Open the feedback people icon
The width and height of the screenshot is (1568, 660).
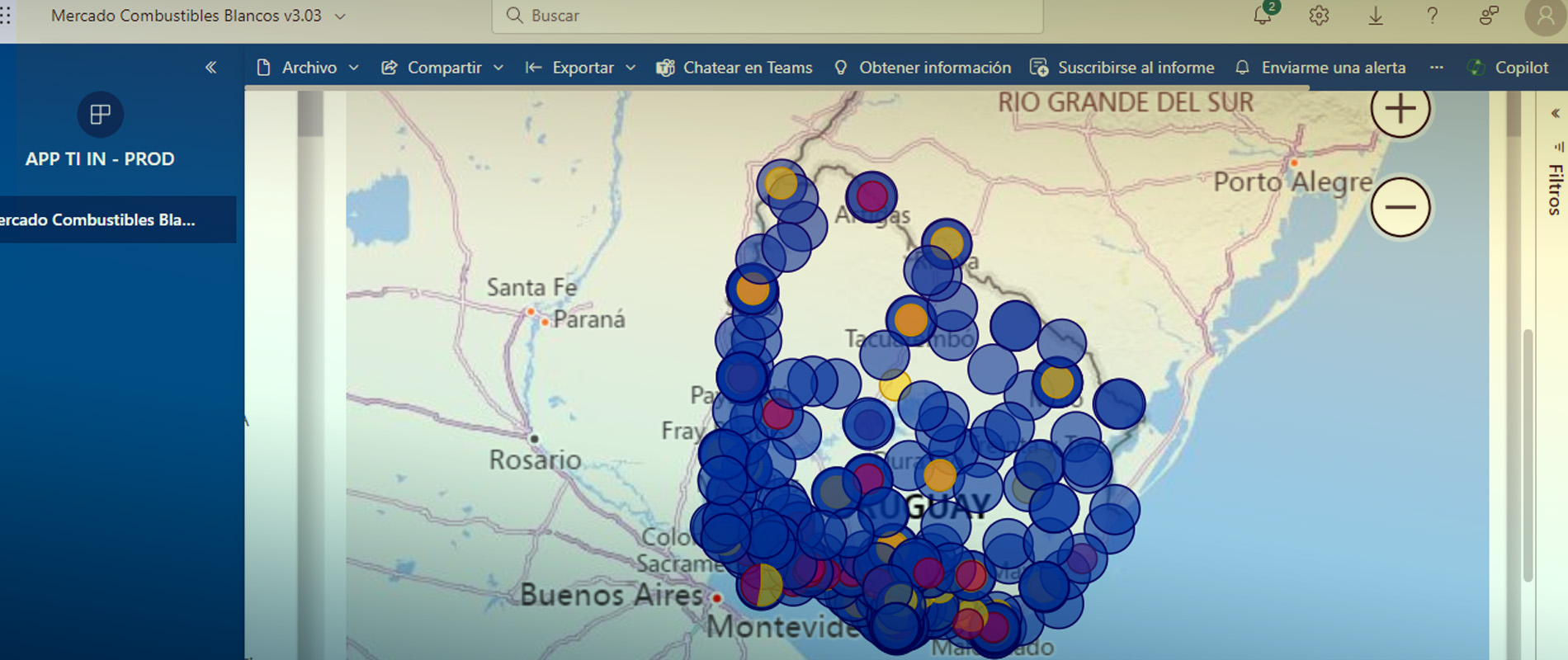tap(1489, 16)
